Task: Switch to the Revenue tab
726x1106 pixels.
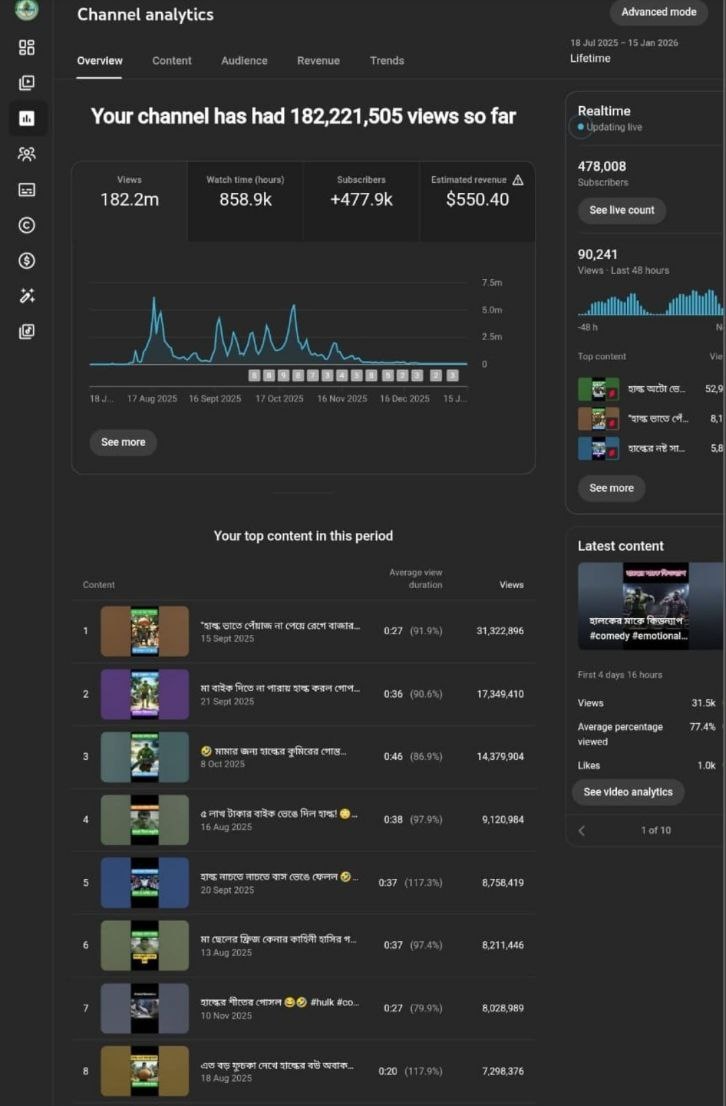Action: (318, 61)
